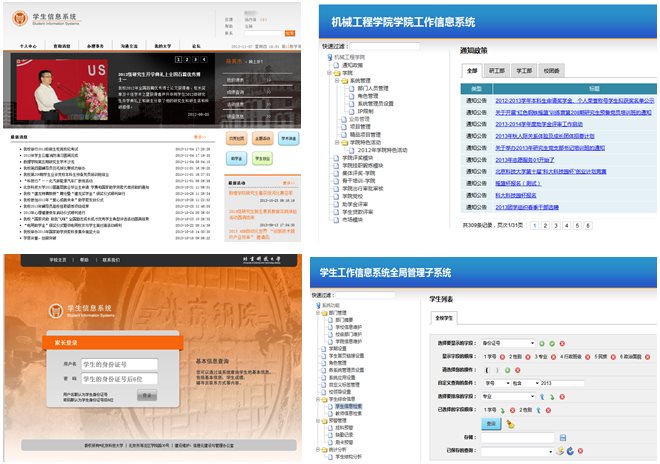Click the blue 查询 button
This screenshot has width=660, height=464.
491,423
